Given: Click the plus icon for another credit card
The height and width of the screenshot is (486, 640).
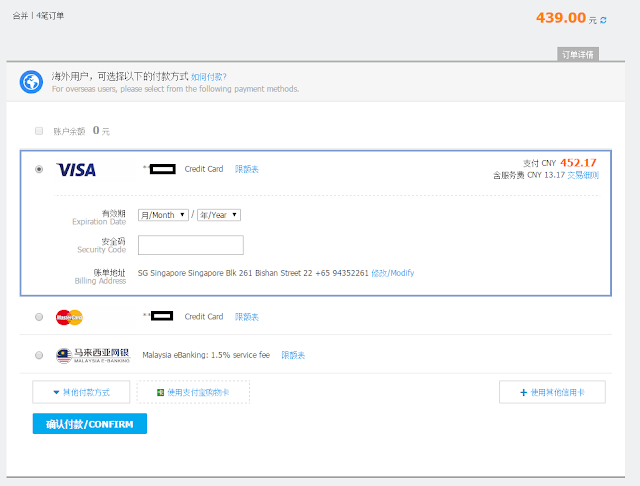Looking at the screenshot, I should pos(524,393).
